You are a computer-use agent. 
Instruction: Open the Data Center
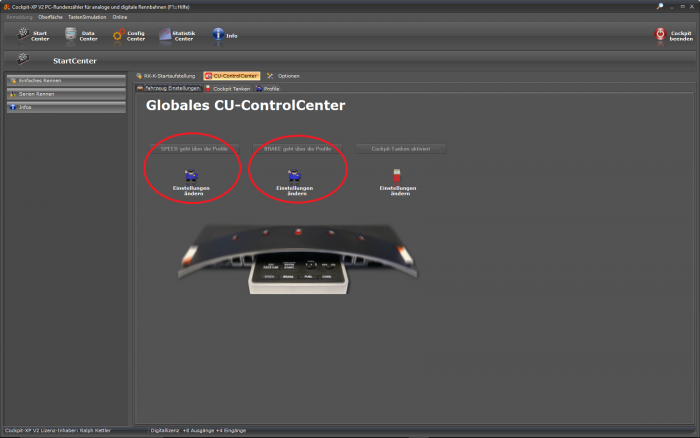[71, 35]
